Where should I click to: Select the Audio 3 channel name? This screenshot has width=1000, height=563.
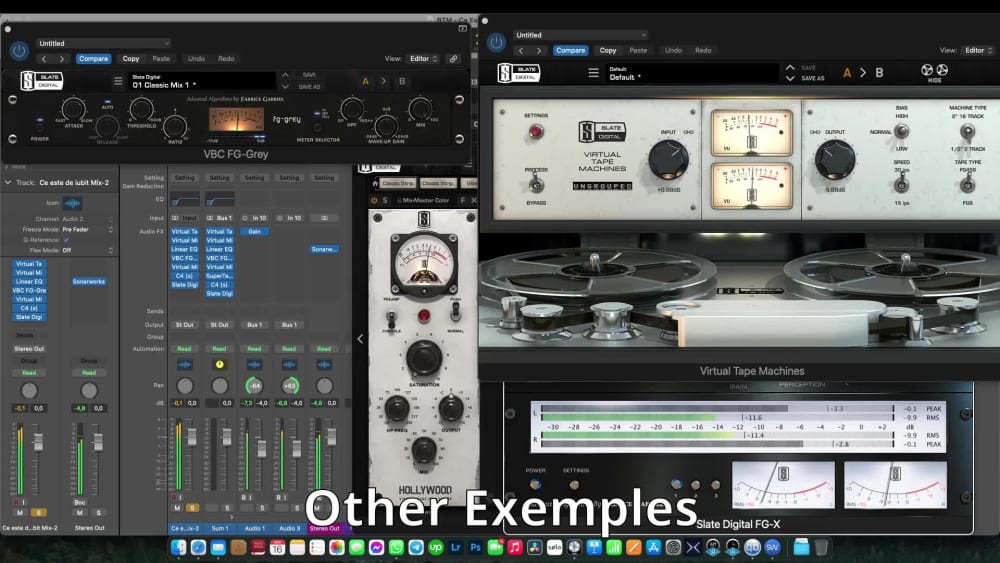point(289,529)
